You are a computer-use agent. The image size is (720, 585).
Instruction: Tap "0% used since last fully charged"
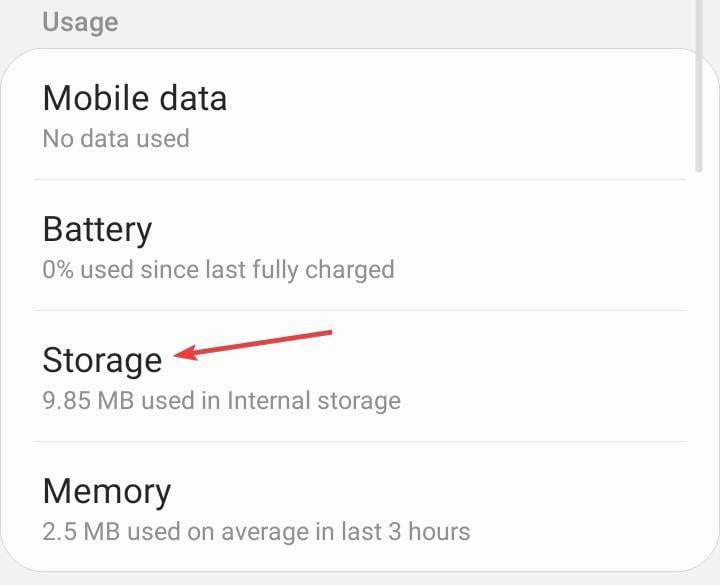(x=218, y=269)
